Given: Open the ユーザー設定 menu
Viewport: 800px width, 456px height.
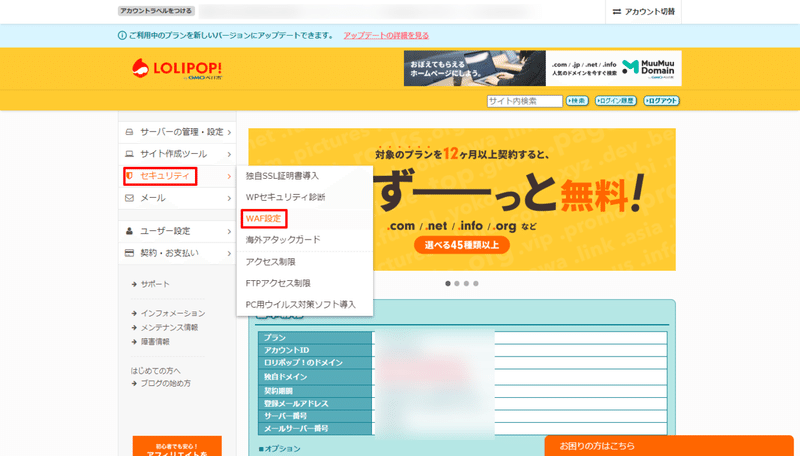Looking at the screenshot, I should pos(177,231).
